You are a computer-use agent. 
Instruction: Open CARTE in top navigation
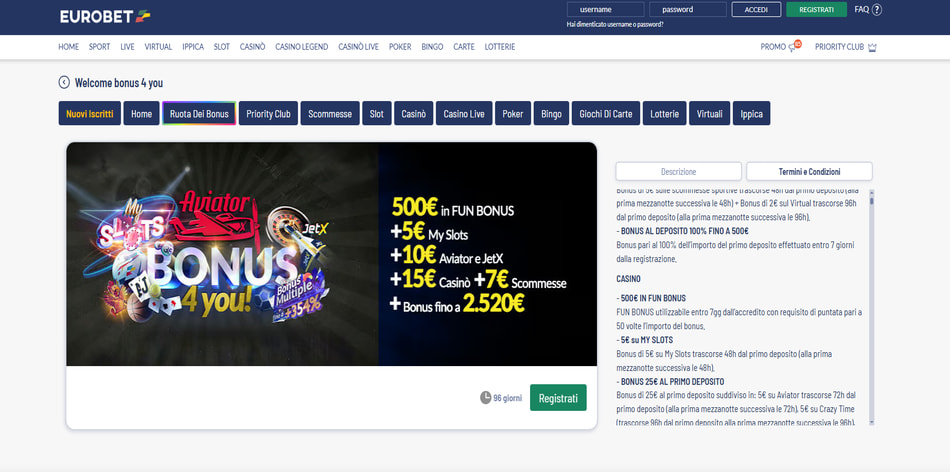coord(464,47)
